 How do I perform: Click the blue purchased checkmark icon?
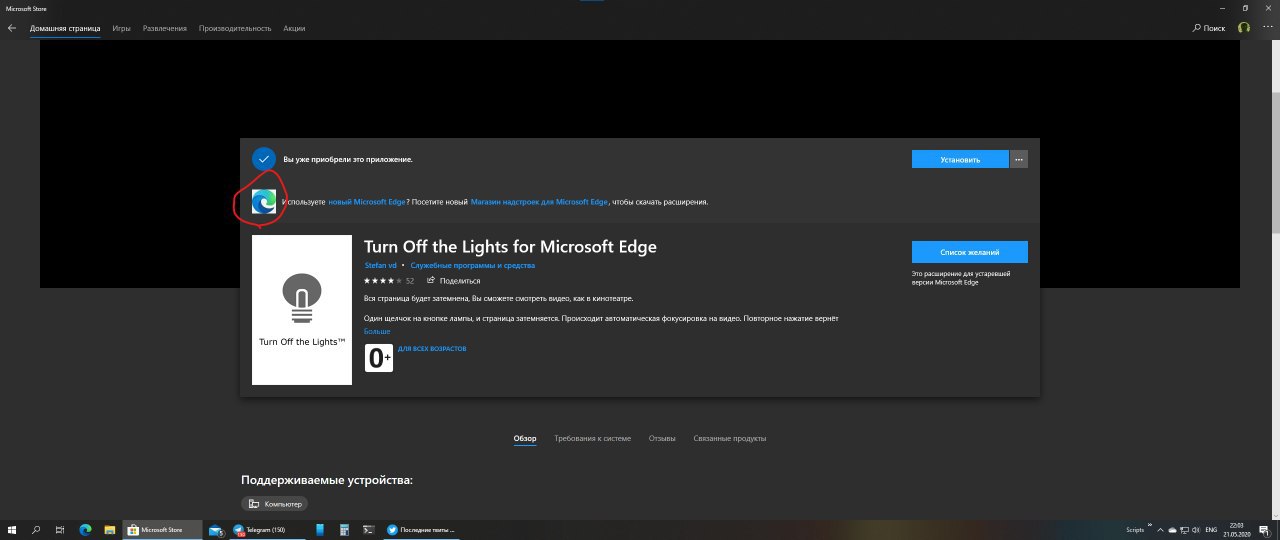(x=264, y=159)
